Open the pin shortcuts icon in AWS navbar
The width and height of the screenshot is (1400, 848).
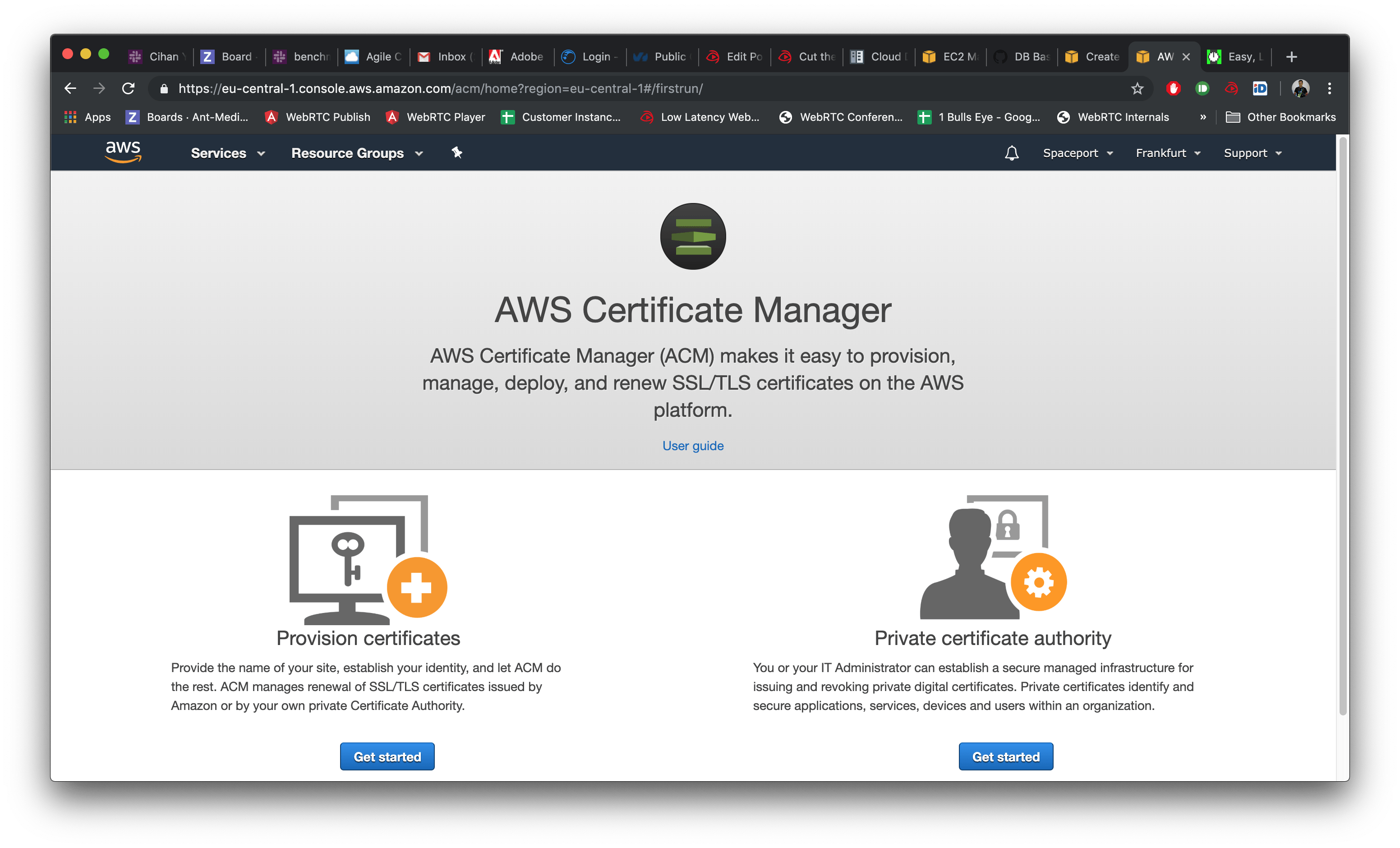457,152
